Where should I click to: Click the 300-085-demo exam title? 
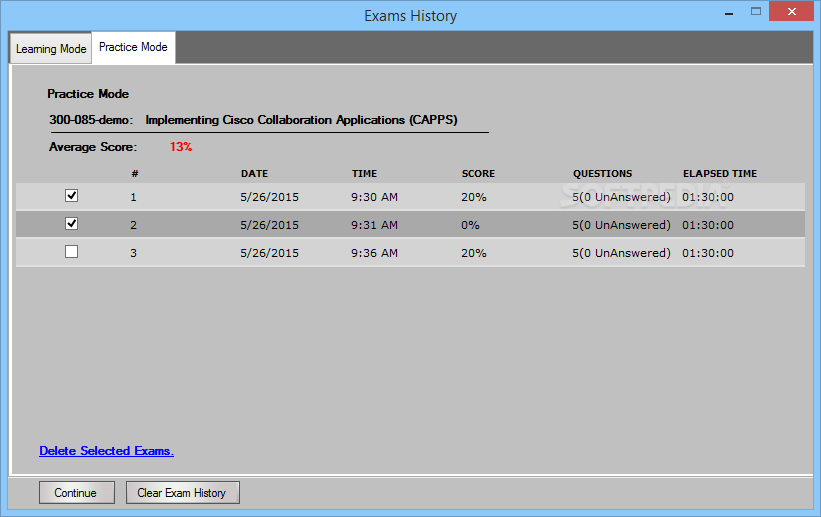[x=253, y=120]
